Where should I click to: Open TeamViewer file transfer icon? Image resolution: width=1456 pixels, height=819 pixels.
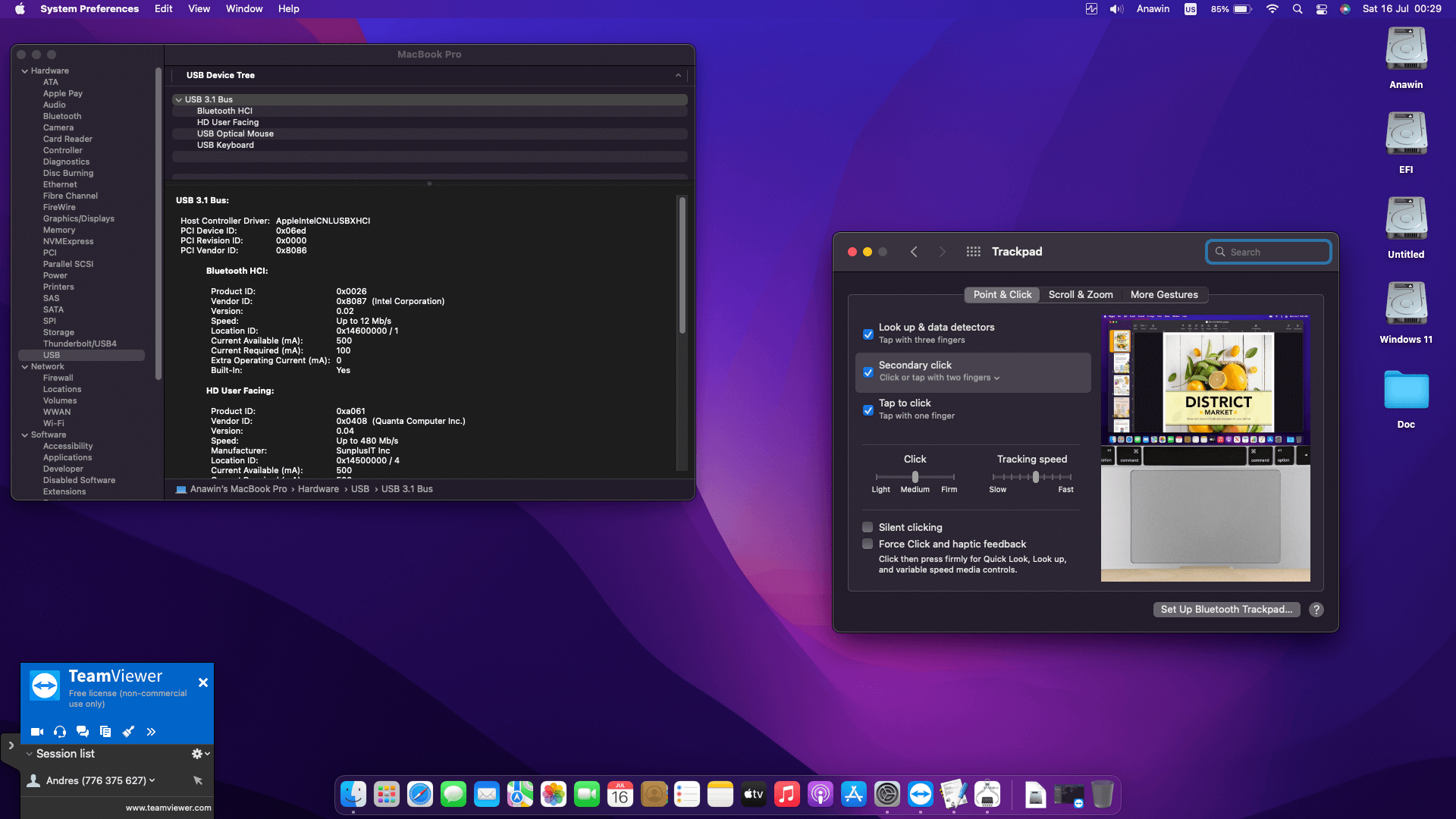click(105, 732)
